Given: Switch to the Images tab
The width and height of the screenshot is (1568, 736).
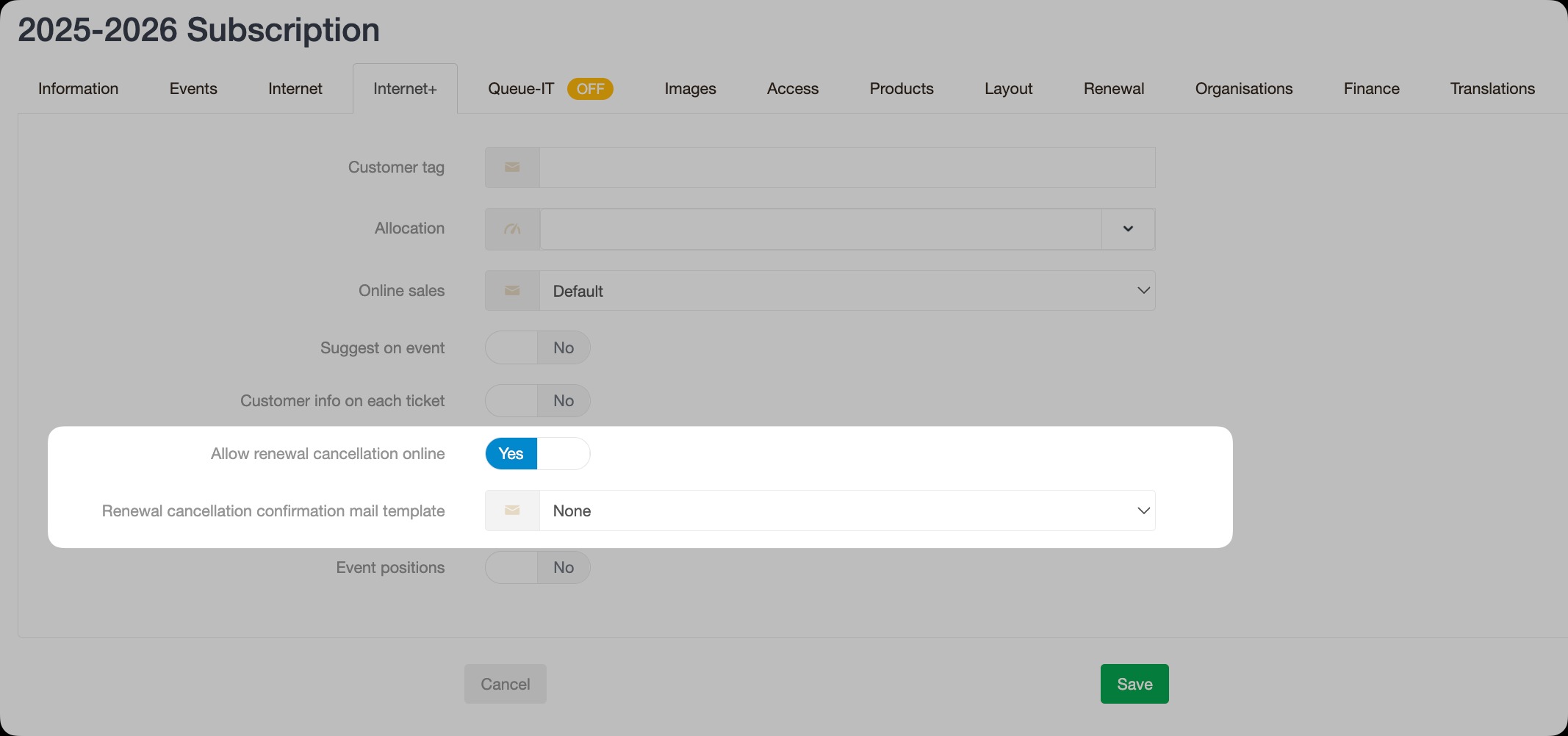Looking at the screenshot, I should 690,89.
